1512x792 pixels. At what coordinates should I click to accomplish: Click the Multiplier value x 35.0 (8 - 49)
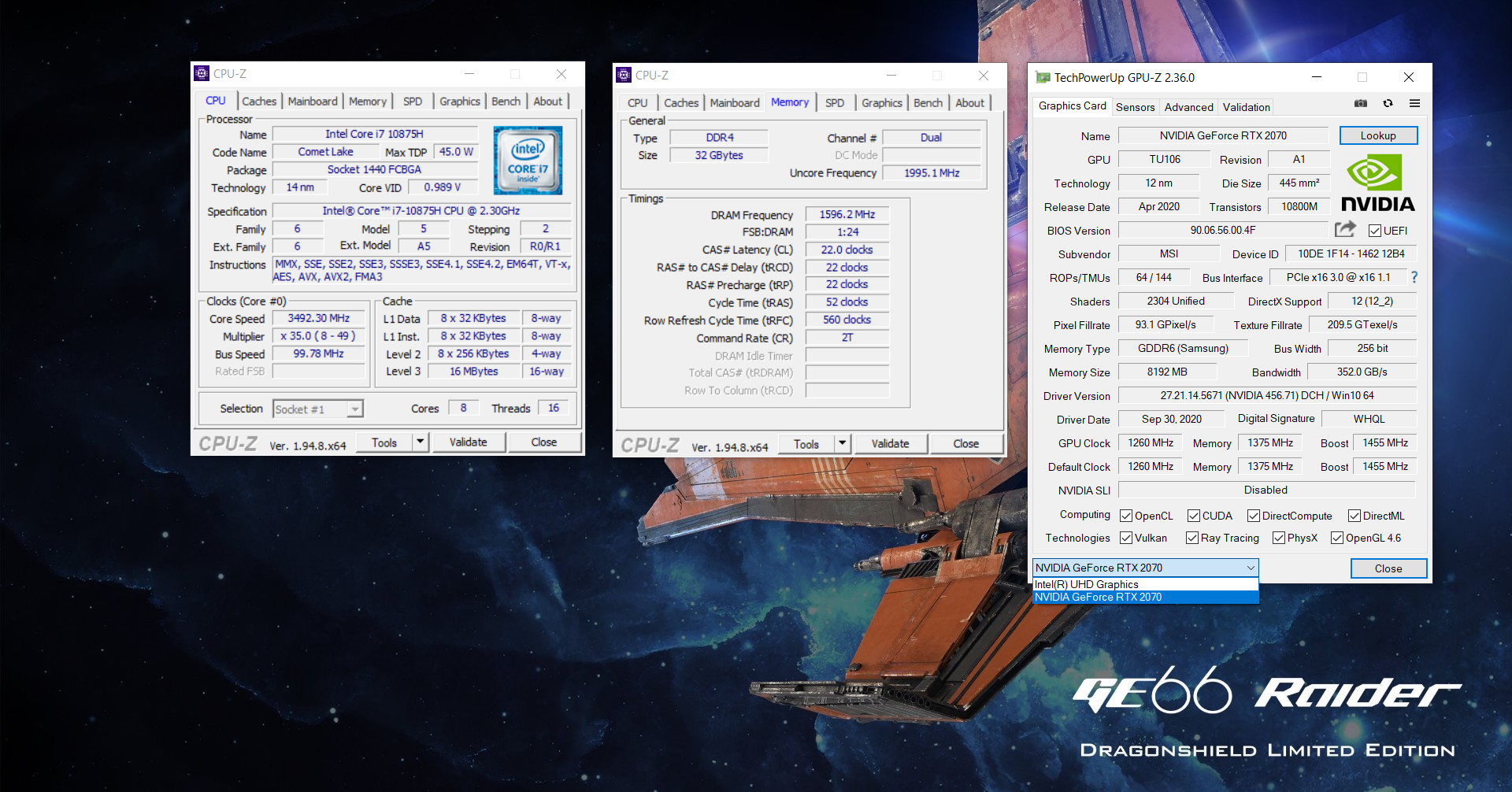(319, 335)
